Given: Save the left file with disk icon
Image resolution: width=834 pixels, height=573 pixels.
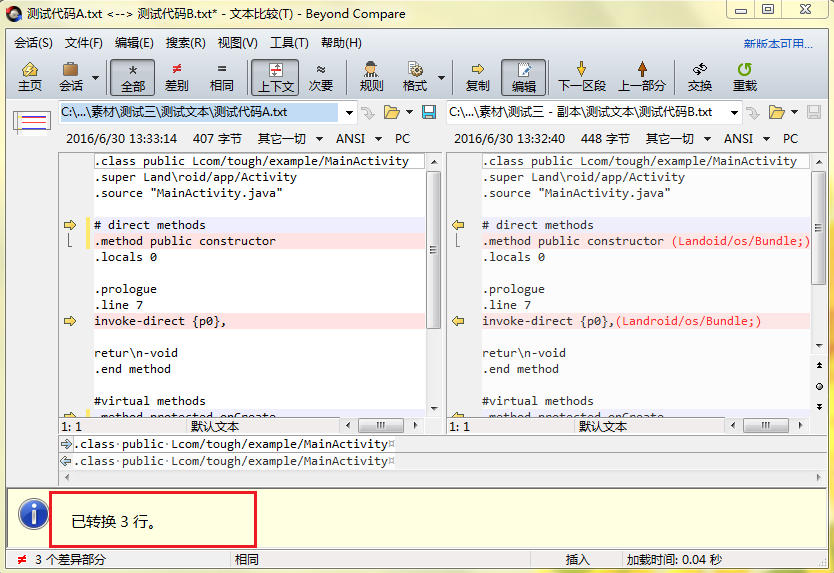Looking at the screenshot, I should tap(429, 112).
